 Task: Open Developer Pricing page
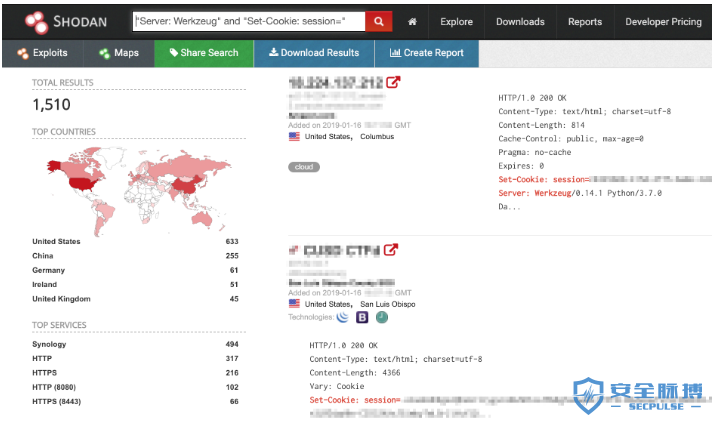click(x=663, y=22)
